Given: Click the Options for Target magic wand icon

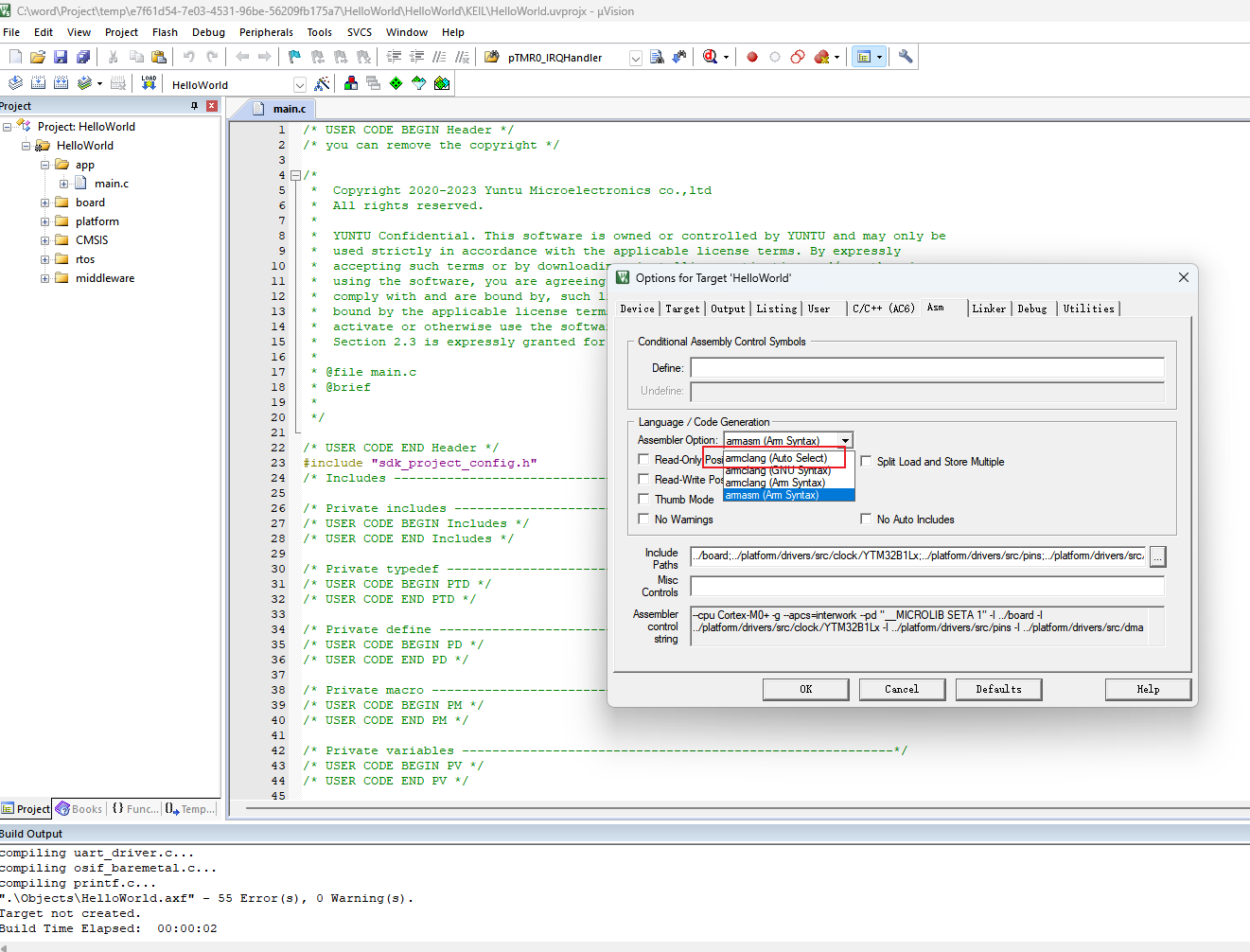Looking at the screenshot, I should click(x=322, y=83).
